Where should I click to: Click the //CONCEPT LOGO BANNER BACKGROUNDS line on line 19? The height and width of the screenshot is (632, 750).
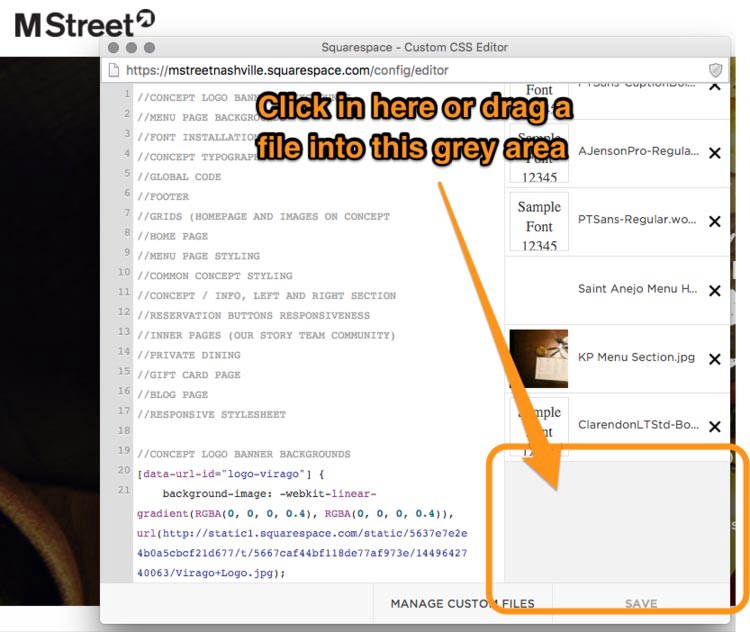tap(243, 454)
